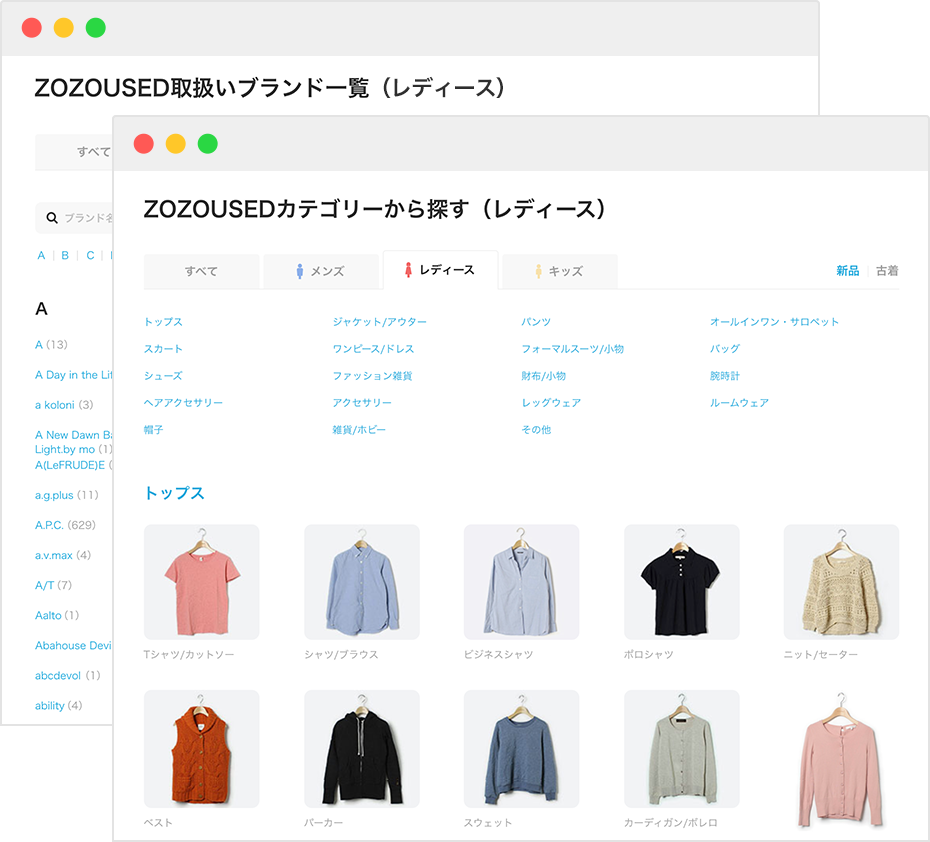Open the ビジネスシャツ thumbnail
Viewport: 930px width, 842px height.
pyautogui.click(x=521, y=582)
